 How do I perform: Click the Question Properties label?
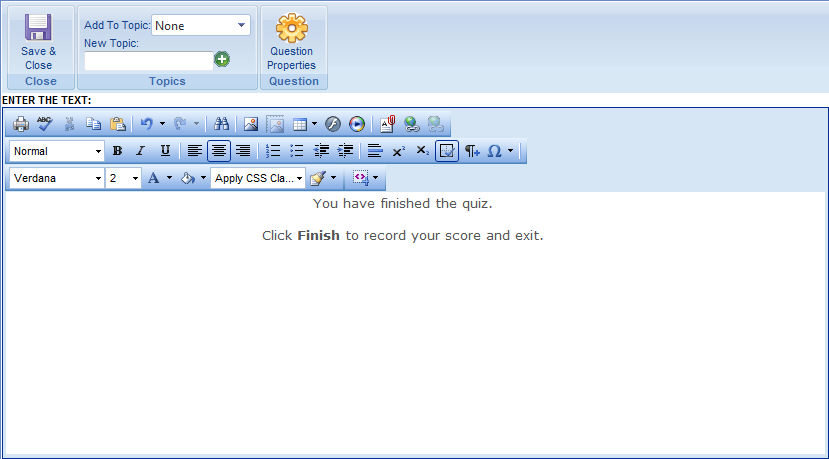coord(291,58)
